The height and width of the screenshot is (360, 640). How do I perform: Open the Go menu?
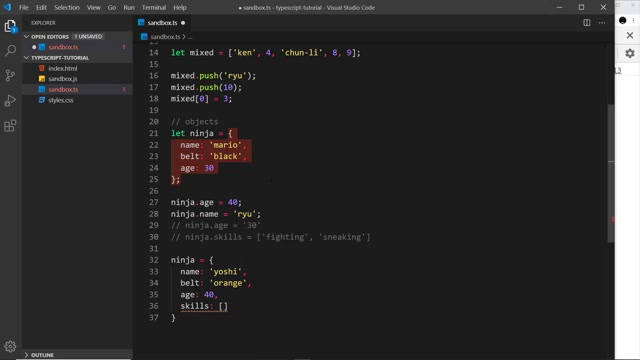coord(111,7)
